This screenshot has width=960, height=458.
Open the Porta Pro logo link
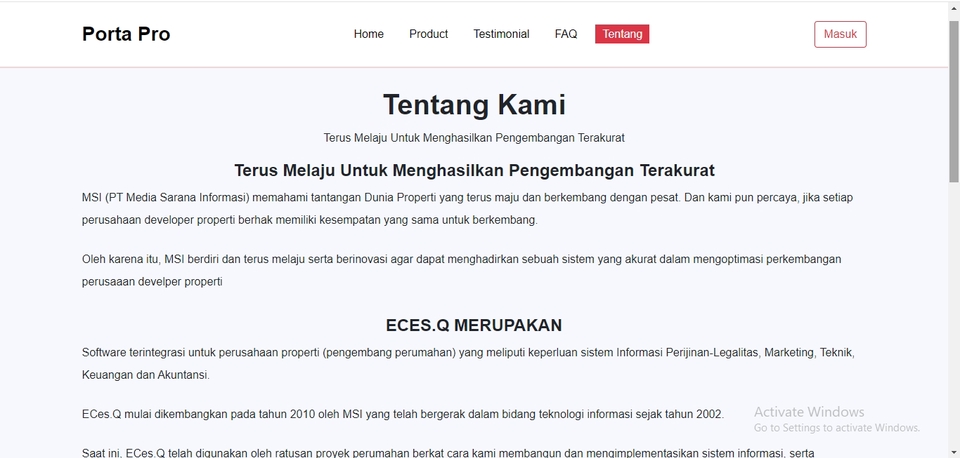pos(126,34)
